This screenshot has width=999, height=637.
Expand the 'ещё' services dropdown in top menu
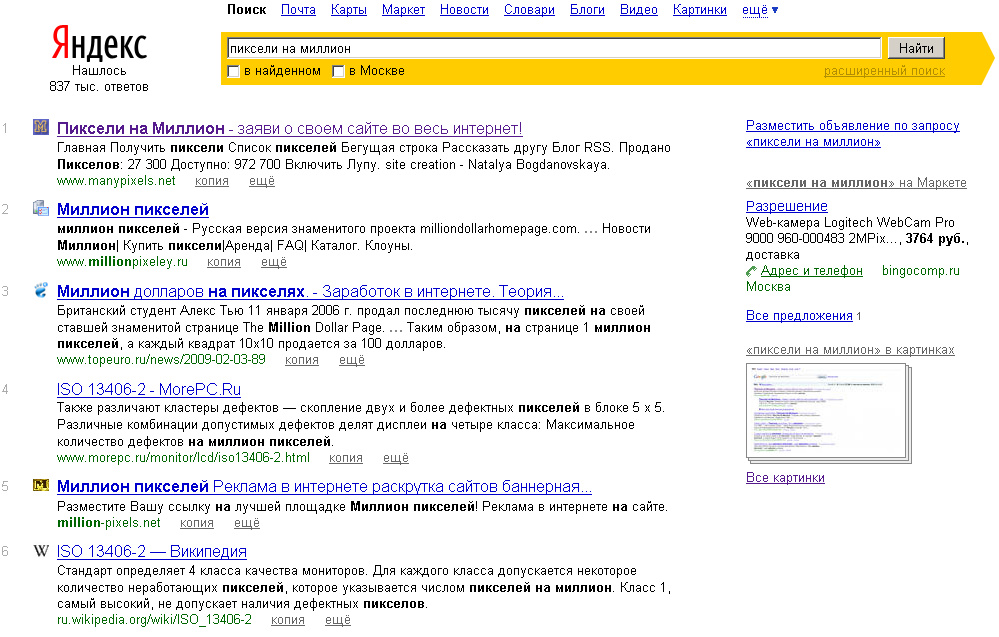pyautogui.click(x=759, y=10)
